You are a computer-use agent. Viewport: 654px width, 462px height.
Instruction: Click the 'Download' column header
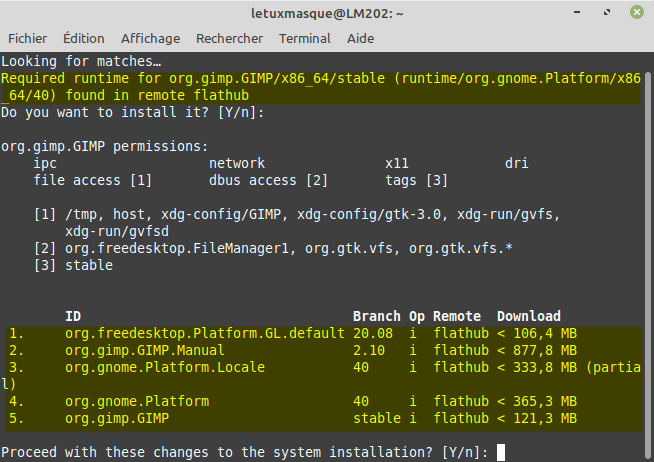[528, 316]
